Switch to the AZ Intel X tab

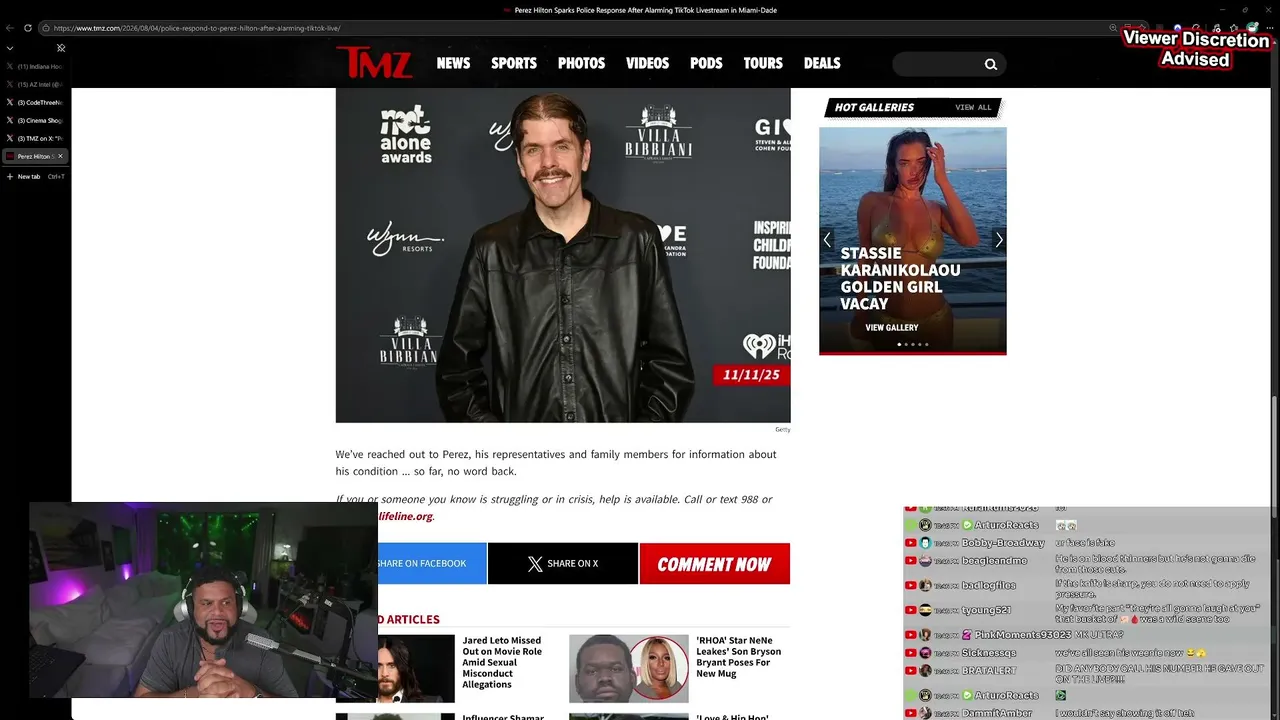pos(35,84)
